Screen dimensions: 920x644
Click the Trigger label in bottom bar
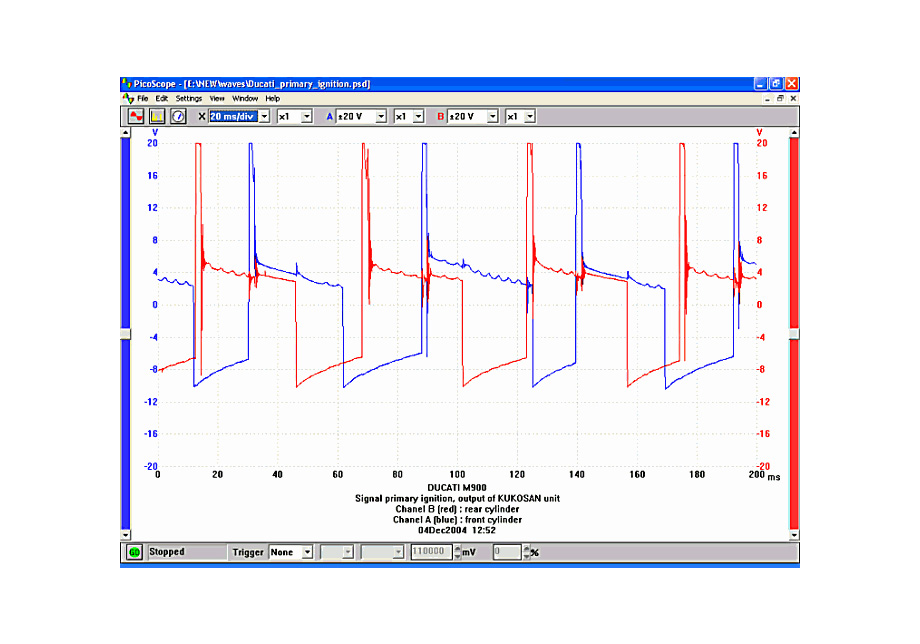[x=248, y=553]
